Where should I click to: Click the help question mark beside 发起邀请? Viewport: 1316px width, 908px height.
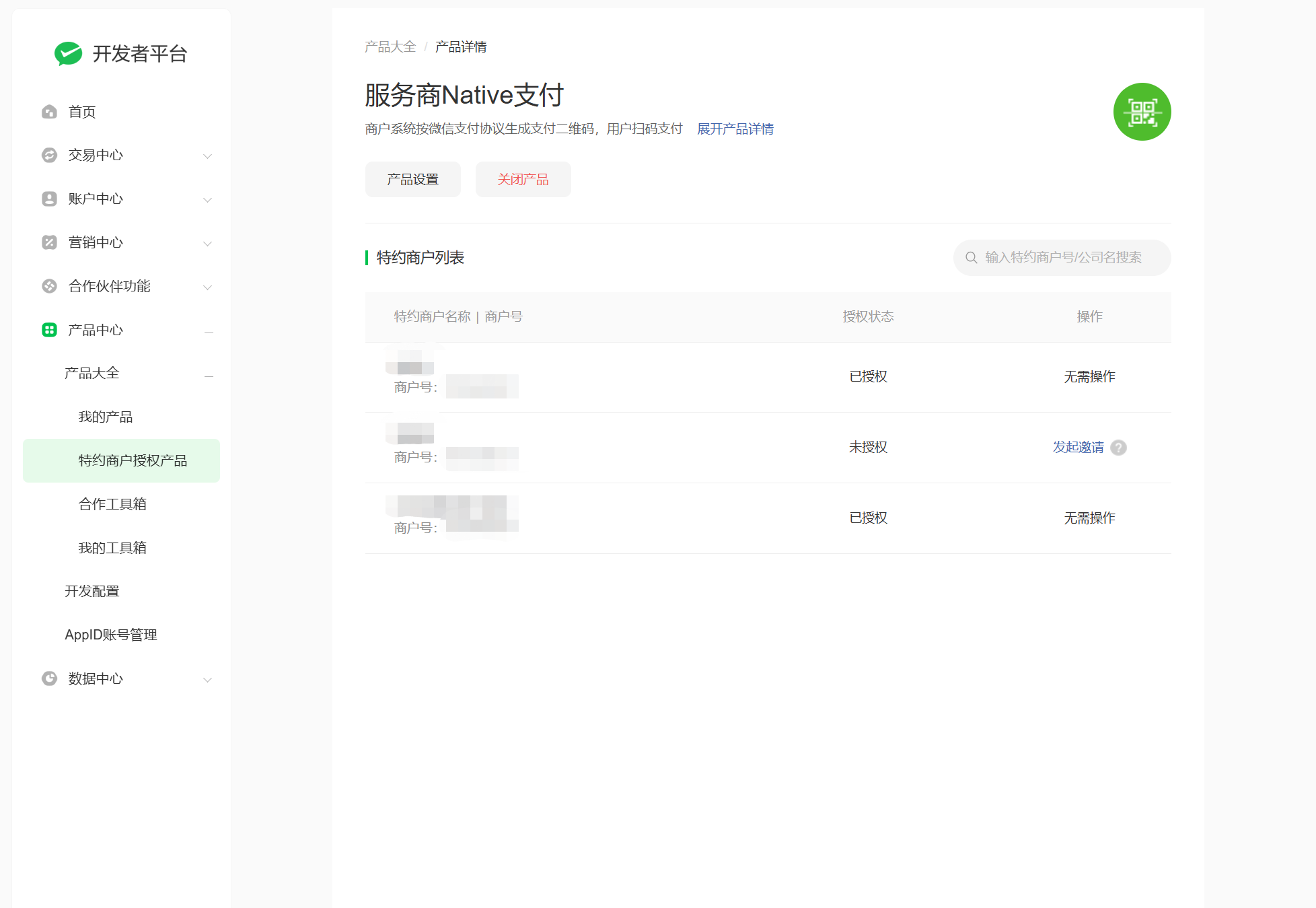[1118, 448]
